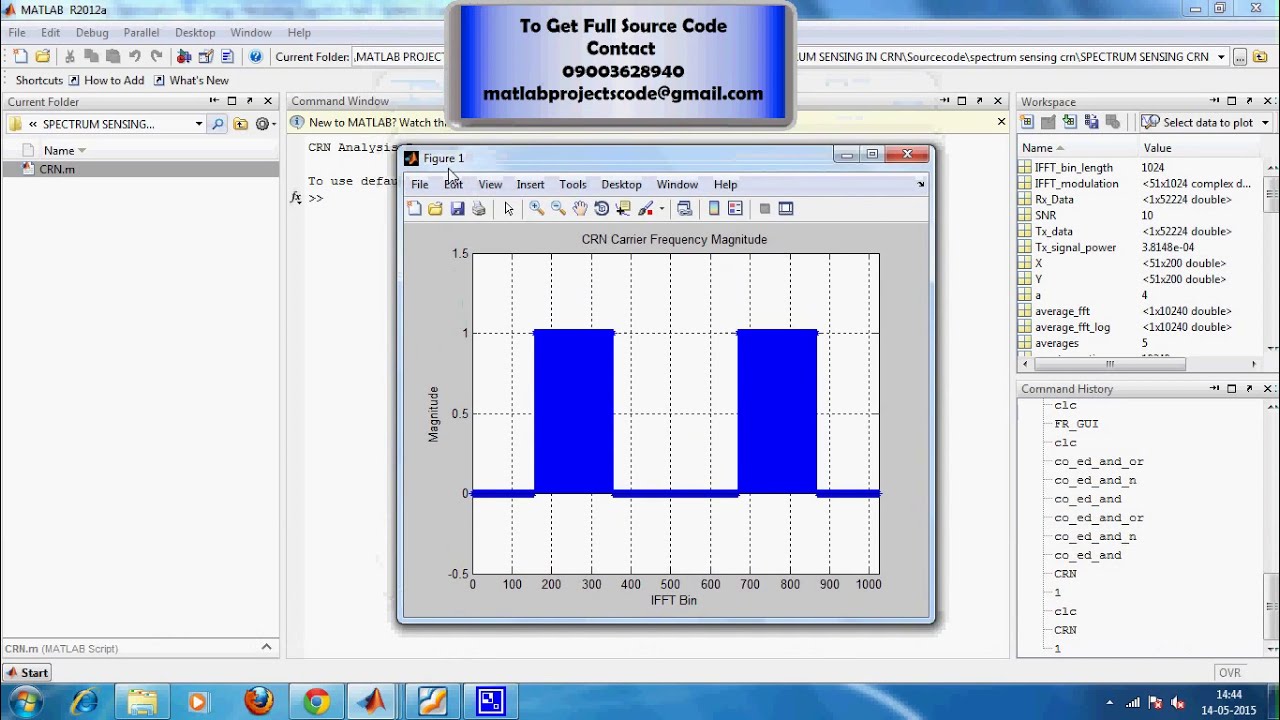1280x720 pixels.
Task: Click the Import Data icon in Workspace
Action: (x=1070, y=122)
